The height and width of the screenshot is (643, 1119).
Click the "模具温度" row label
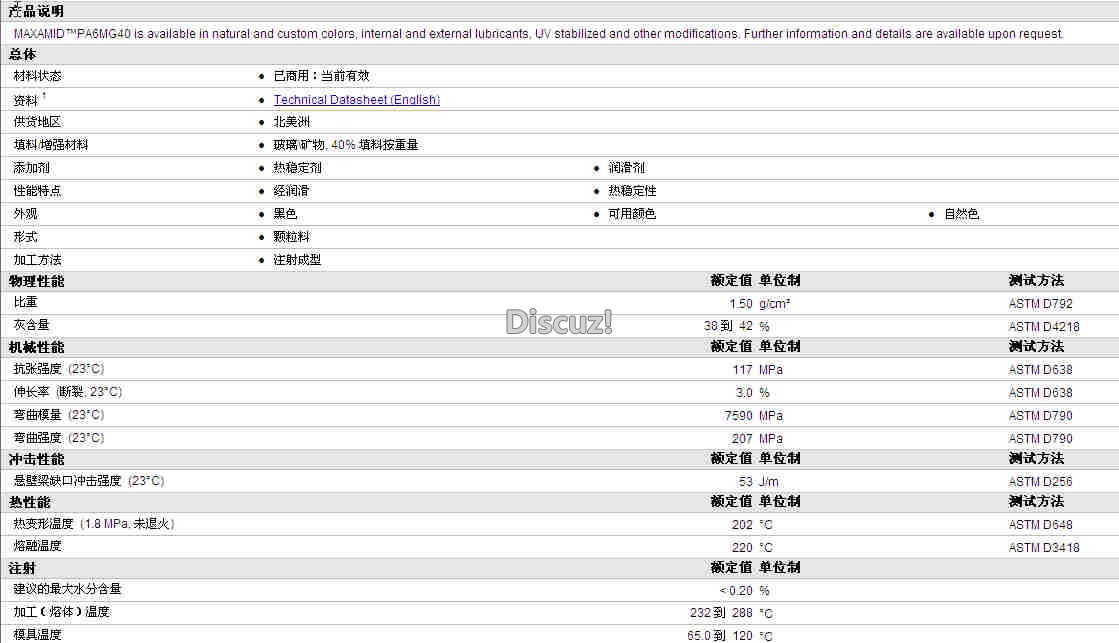click(37, 634)
